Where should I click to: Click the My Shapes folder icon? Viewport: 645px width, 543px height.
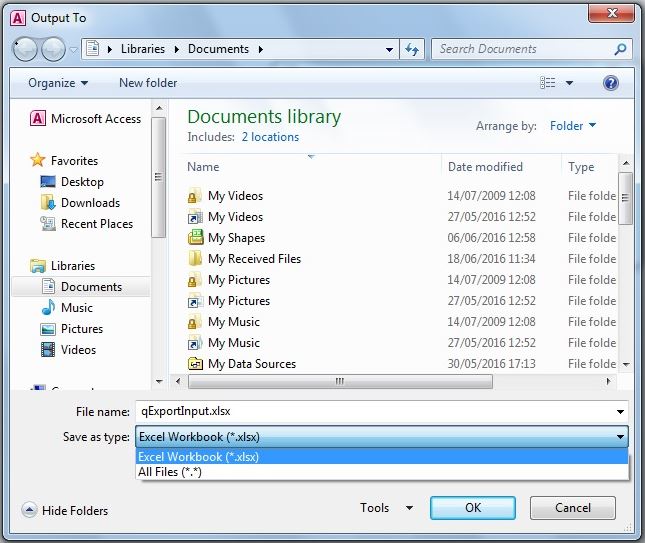(x=196, y=238)
